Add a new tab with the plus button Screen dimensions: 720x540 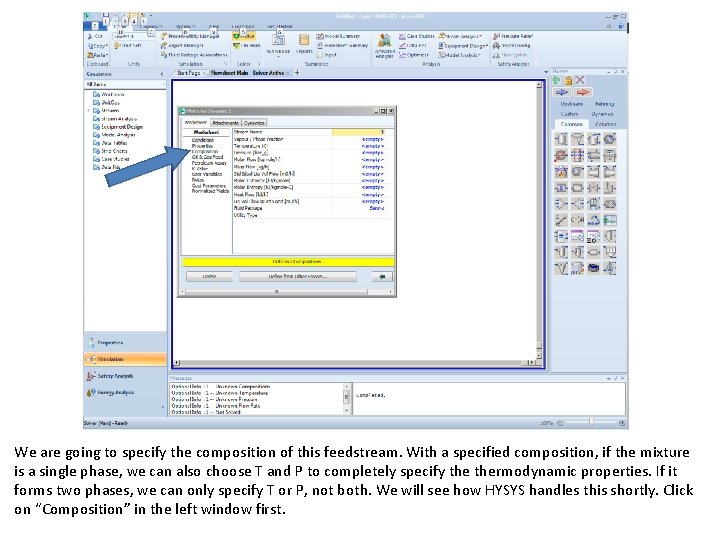pyautogui.click(x=297, y=73)
